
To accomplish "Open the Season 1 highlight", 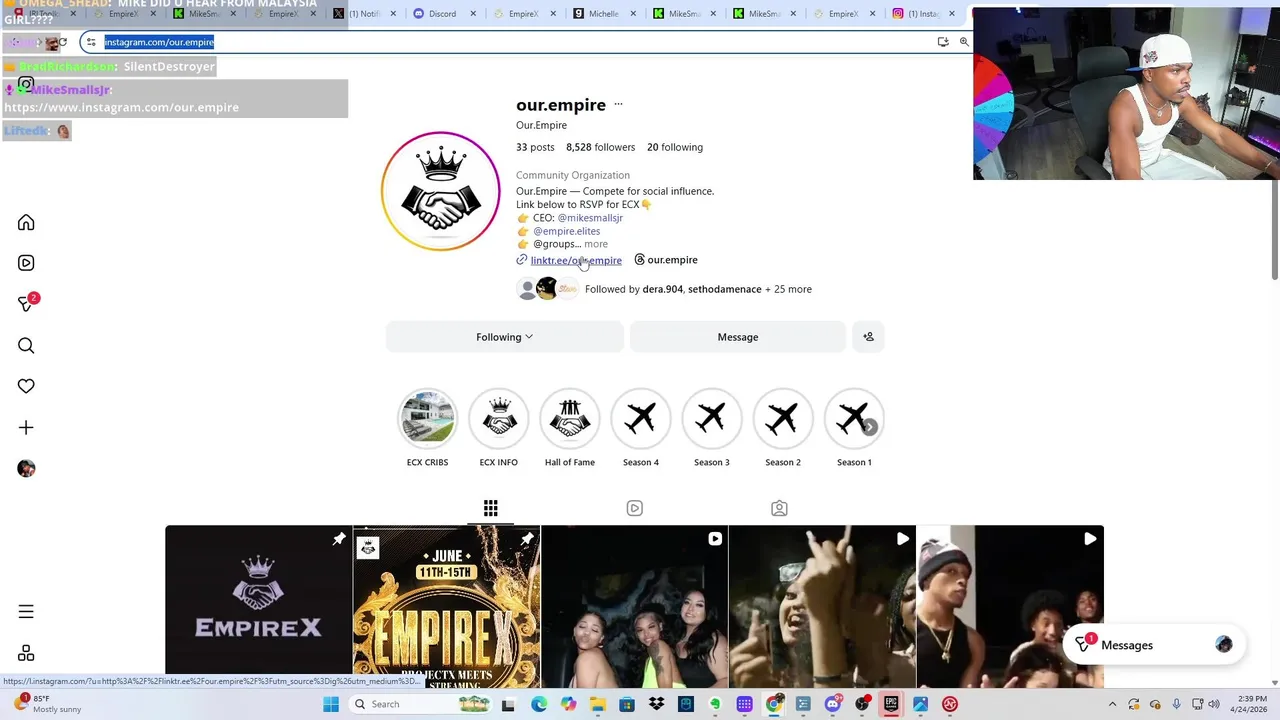I will (854, 428).
